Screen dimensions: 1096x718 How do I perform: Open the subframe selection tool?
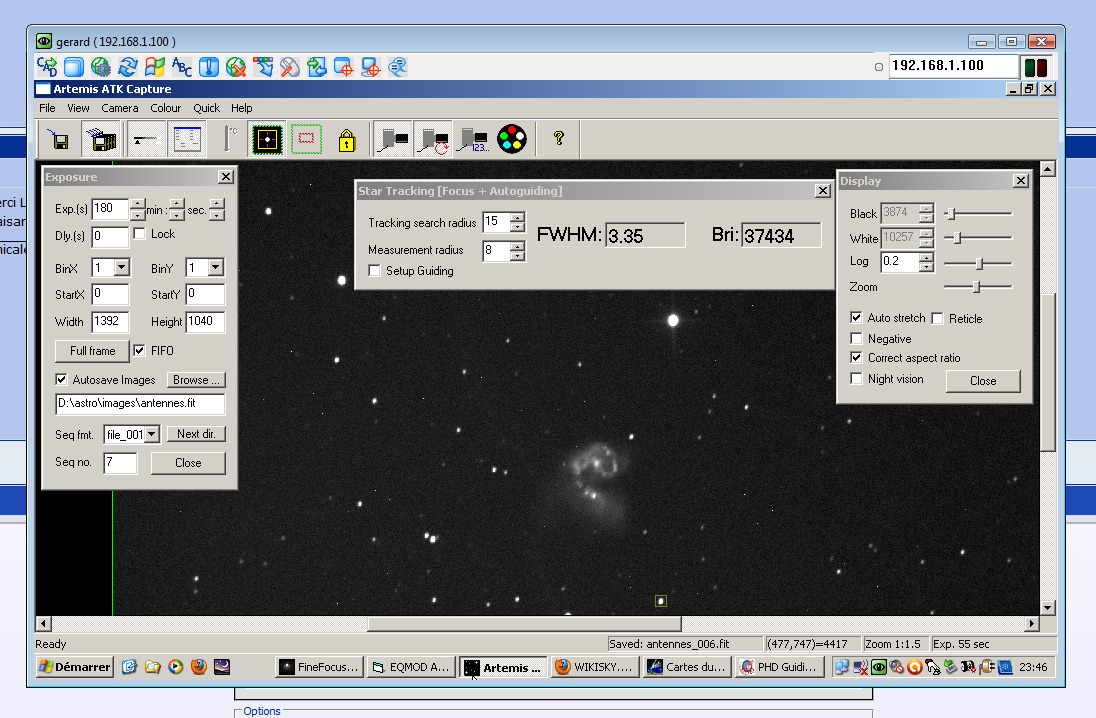[305, 139]
